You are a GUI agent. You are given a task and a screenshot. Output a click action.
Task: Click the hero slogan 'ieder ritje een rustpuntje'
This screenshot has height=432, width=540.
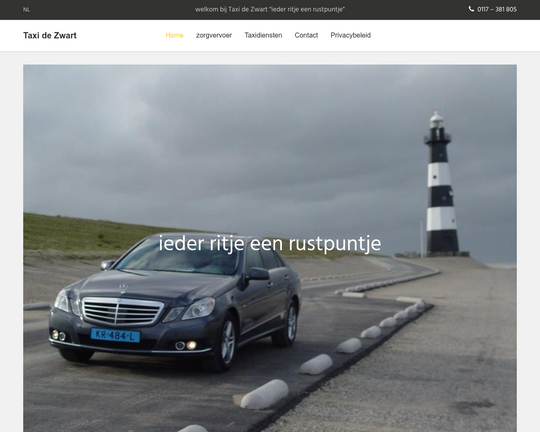(x=270, y=244)
